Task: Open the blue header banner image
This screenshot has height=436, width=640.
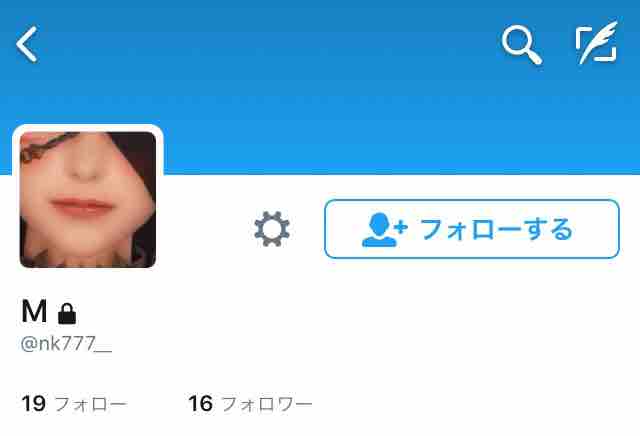Action: [x=320, y=87]
